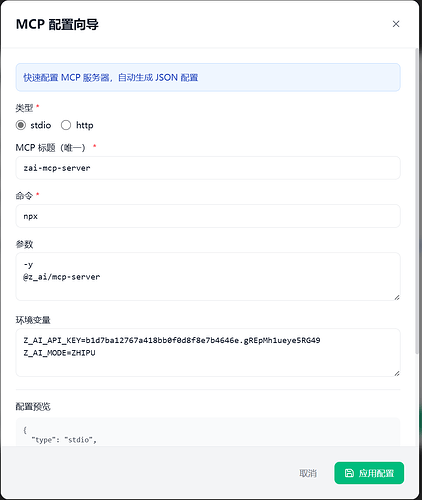Viewport: 422px width, 500px height.
Task: Click the save icon in 应用配置 button
Action: 349,473
